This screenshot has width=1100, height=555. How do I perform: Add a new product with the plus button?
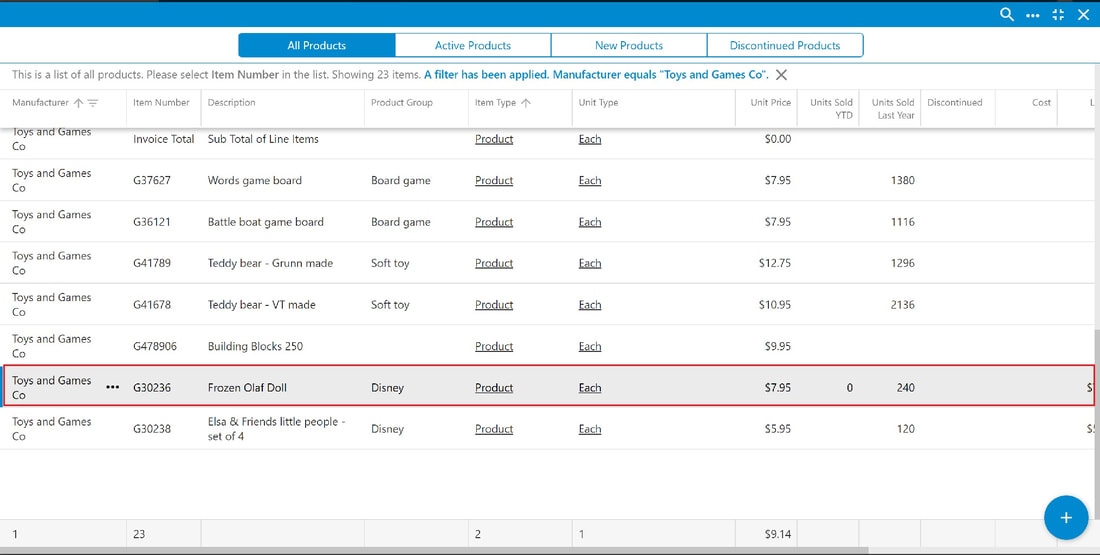pyautogui.click(x=1066, y=518)
